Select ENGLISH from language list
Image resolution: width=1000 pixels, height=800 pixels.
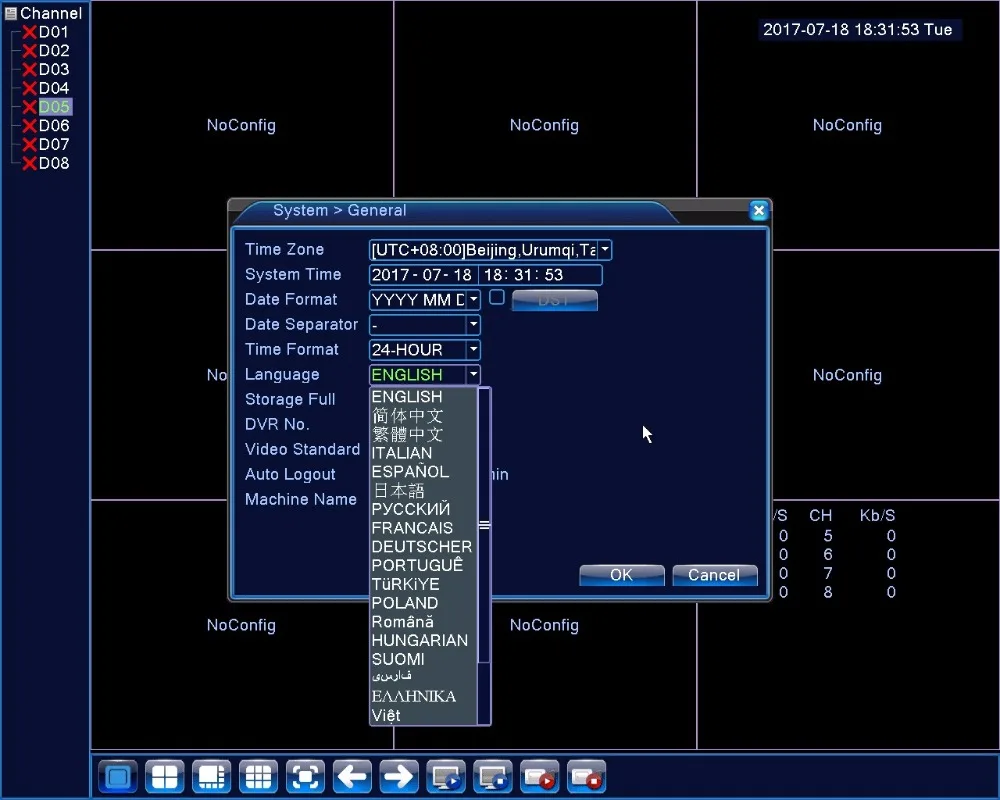[423, 397]
